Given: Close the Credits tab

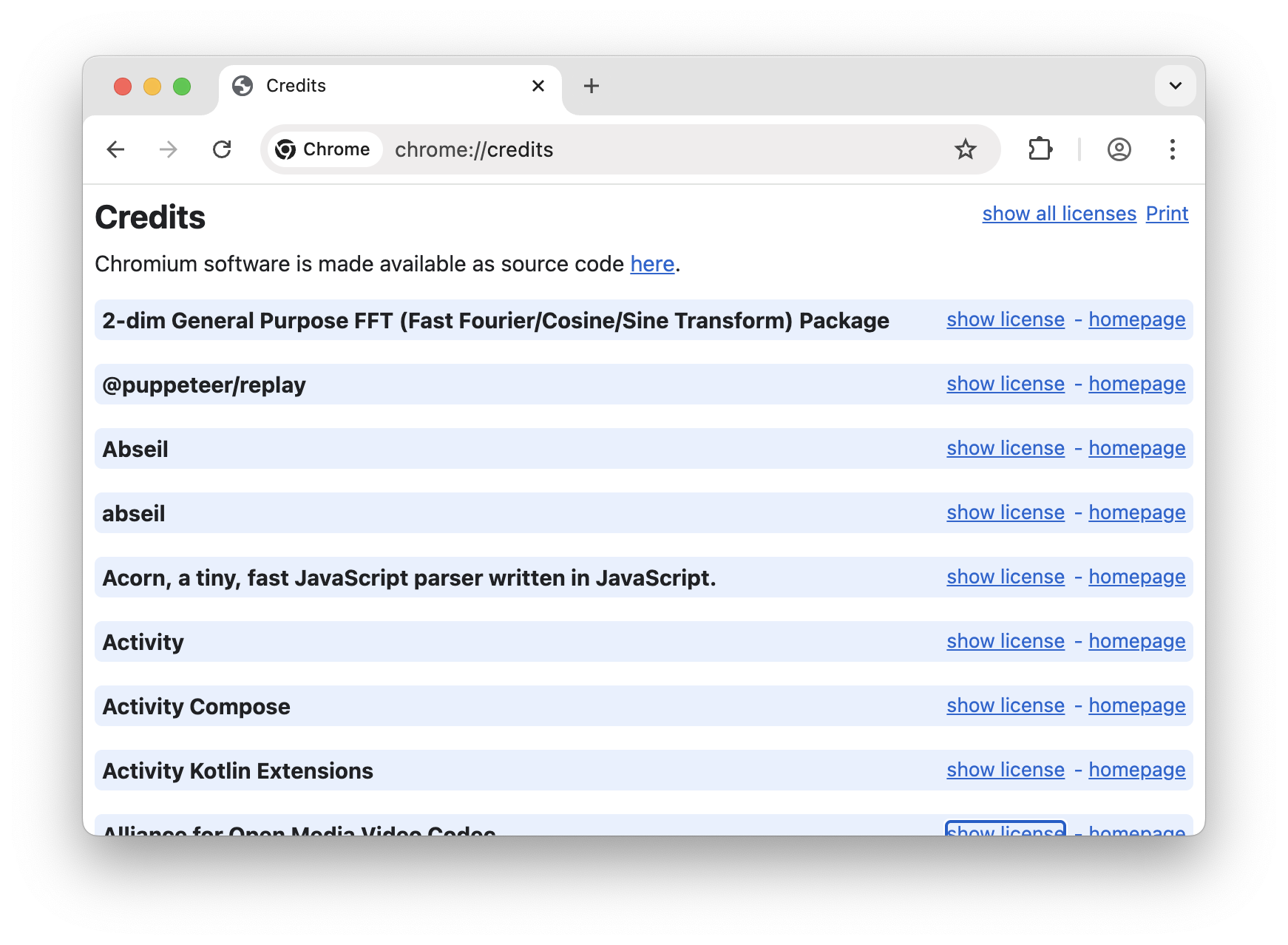Looking at the screenshot, I should 538,86.
